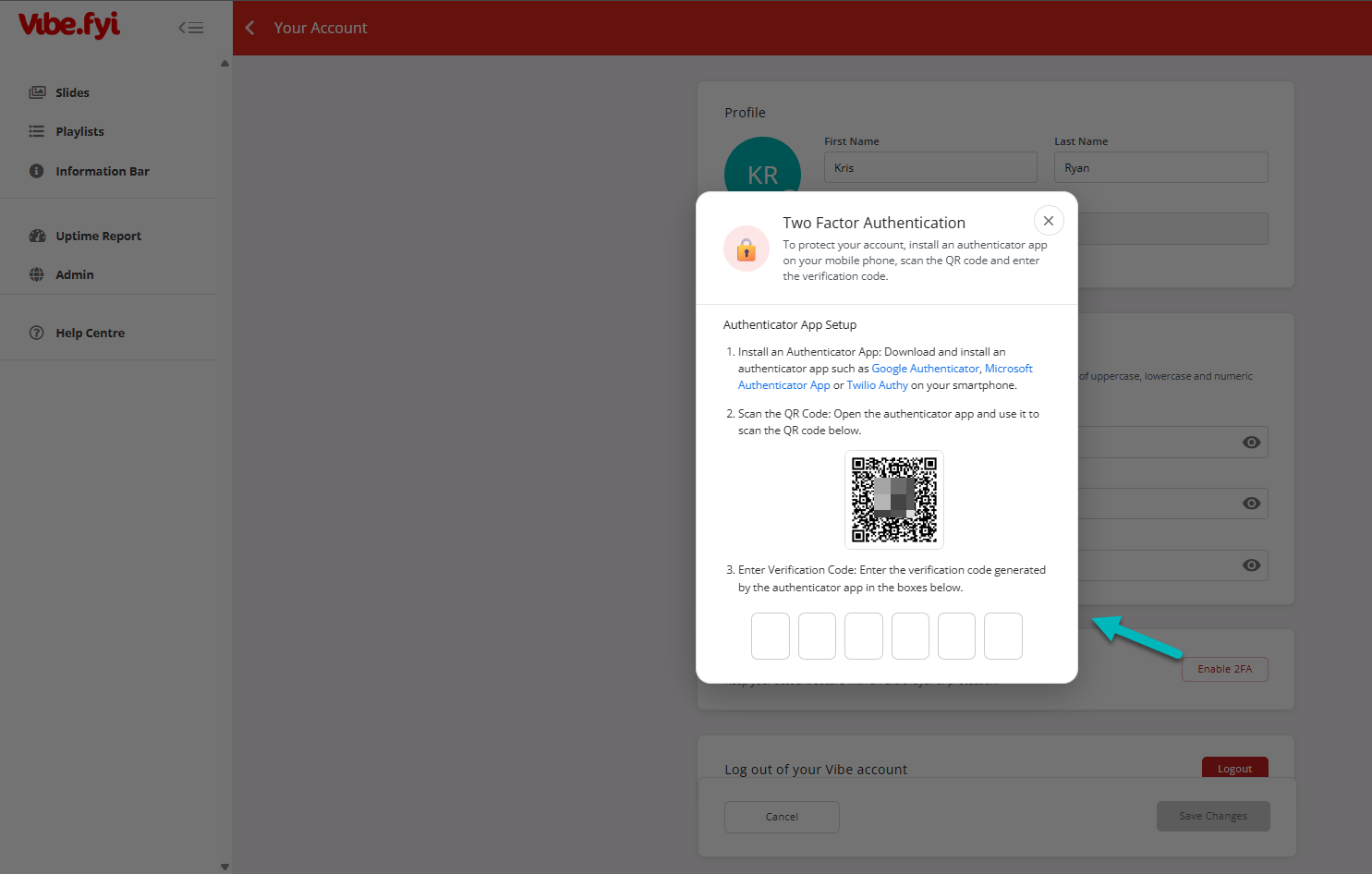The image size is (1372, 874).
Task: Click the sidebar scroll up arrow
Action: (x=225, y=64)
